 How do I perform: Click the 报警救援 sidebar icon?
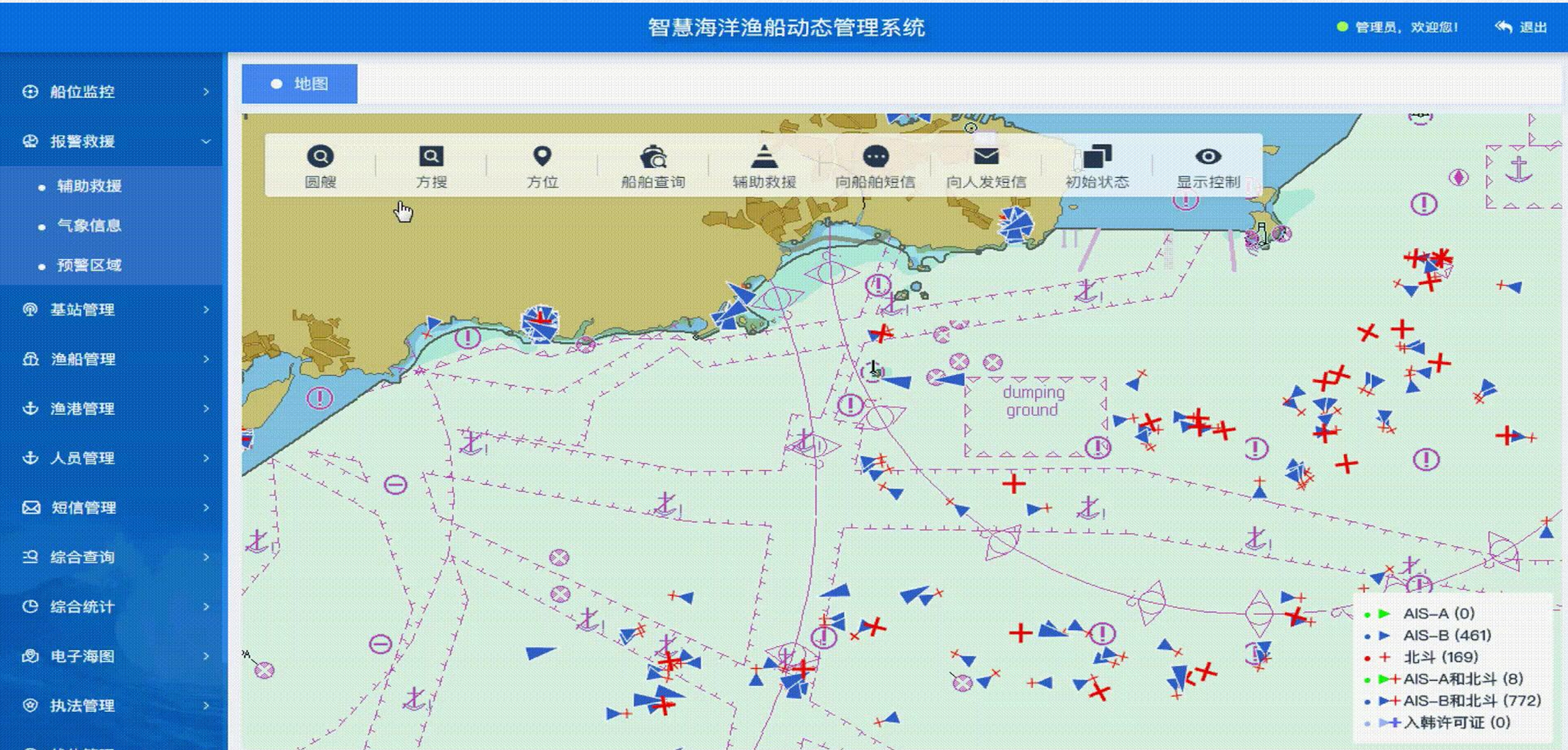tap(30, 141)
